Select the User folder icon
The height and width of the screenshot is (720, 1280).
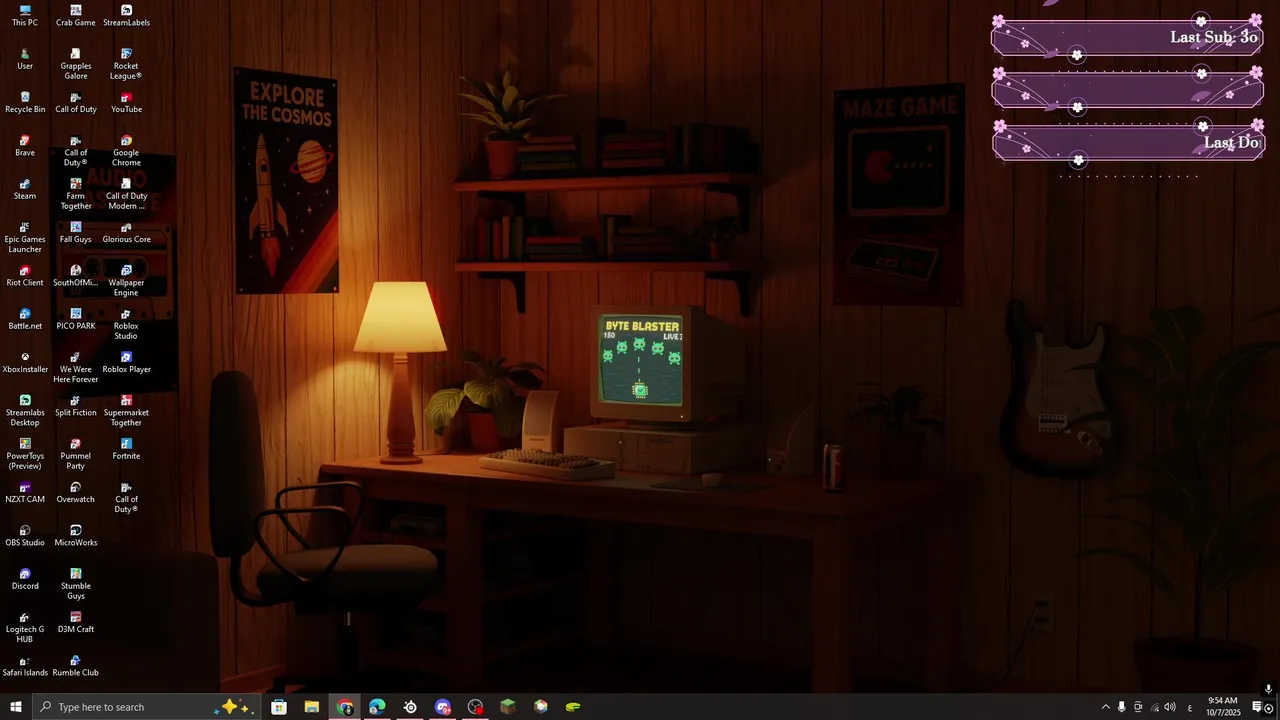pos(25,59)
